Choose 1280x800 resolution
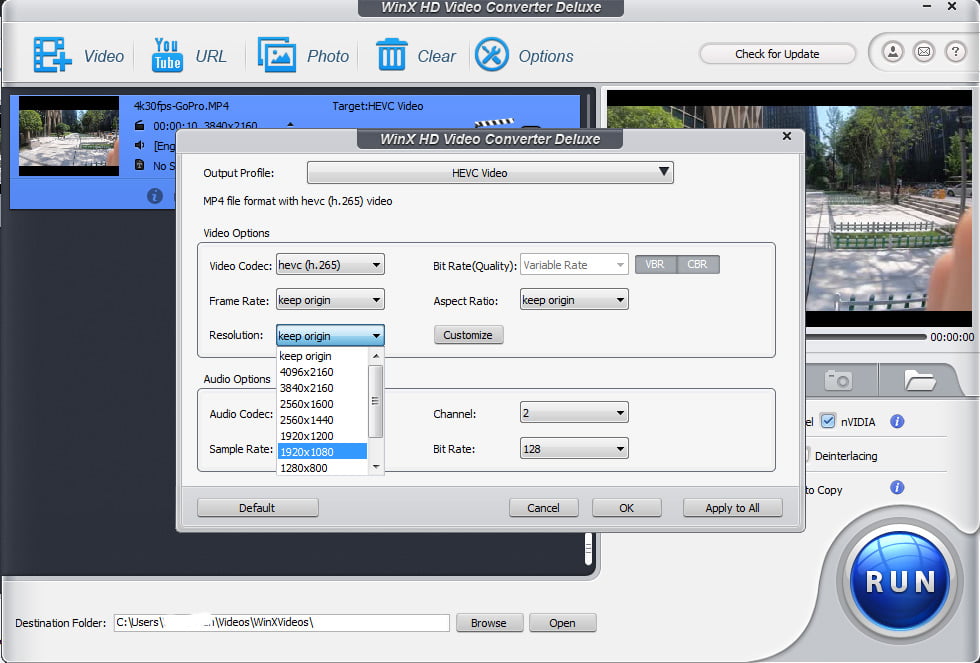980x663 pixels. point(322,467)
